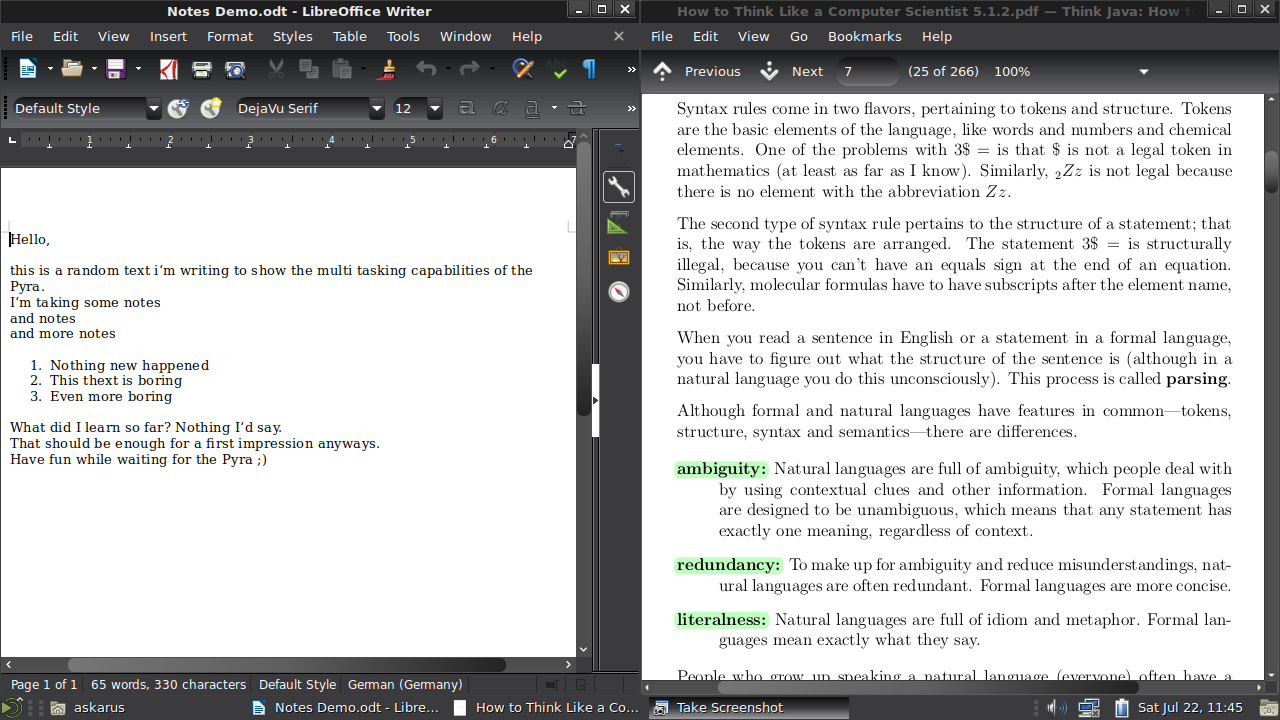
Task: Switch to Take Screenshot taskbar window
Action: (747, 708)
